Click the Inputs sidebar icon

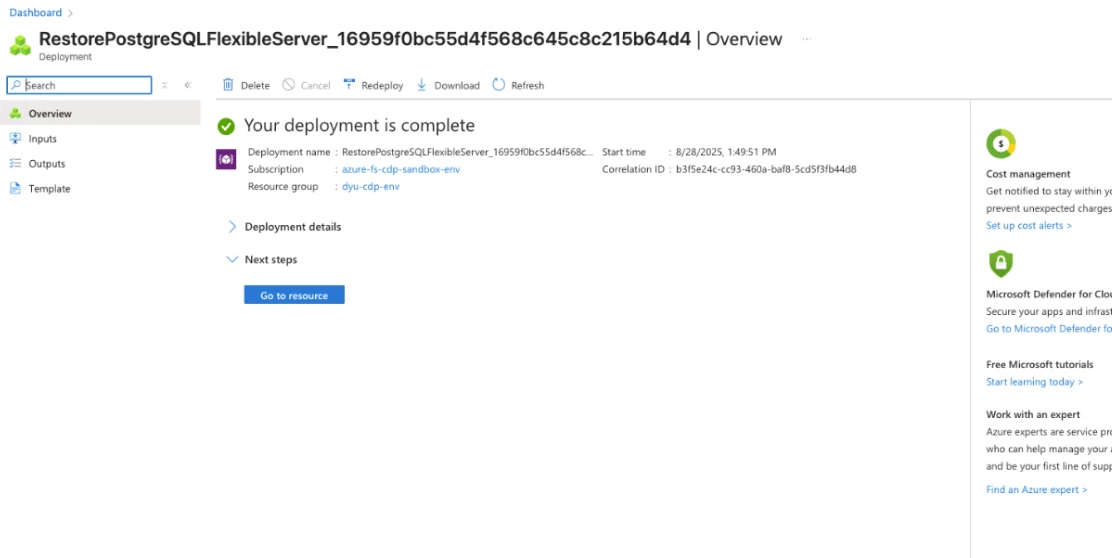click(16, 138)
